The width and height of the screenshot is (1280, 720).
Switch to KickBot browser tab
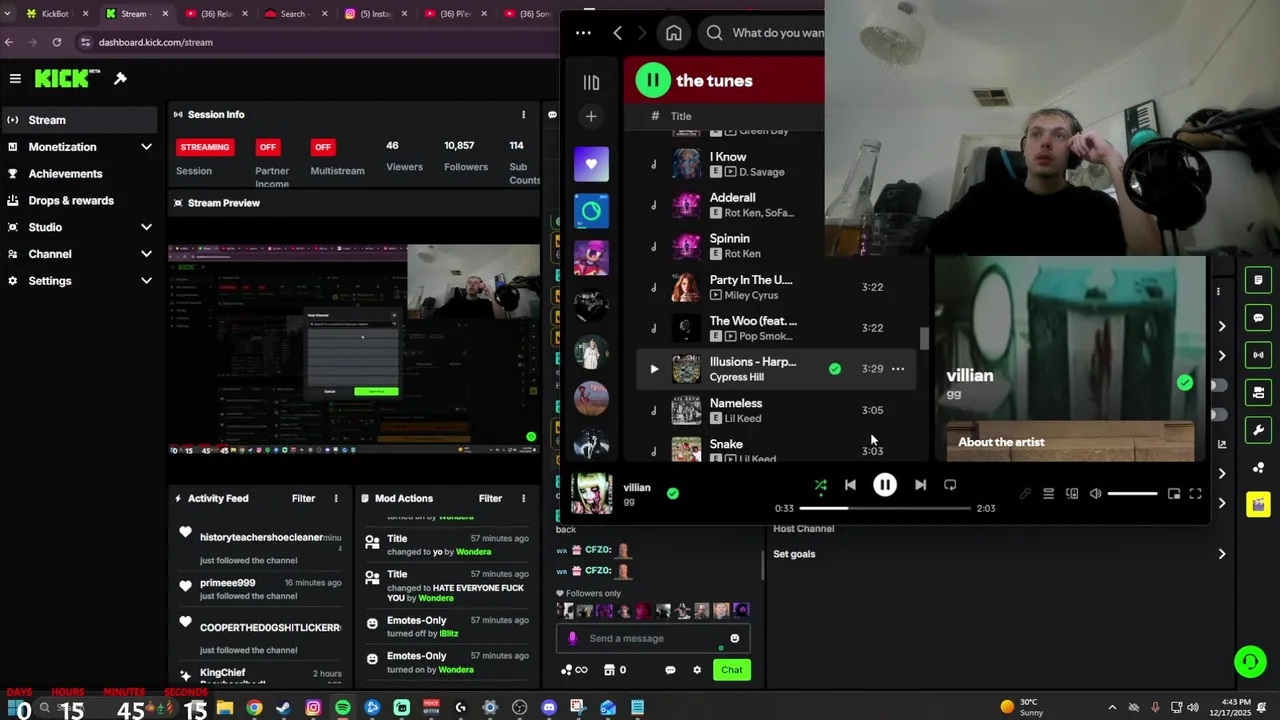[x=55, y=14]
